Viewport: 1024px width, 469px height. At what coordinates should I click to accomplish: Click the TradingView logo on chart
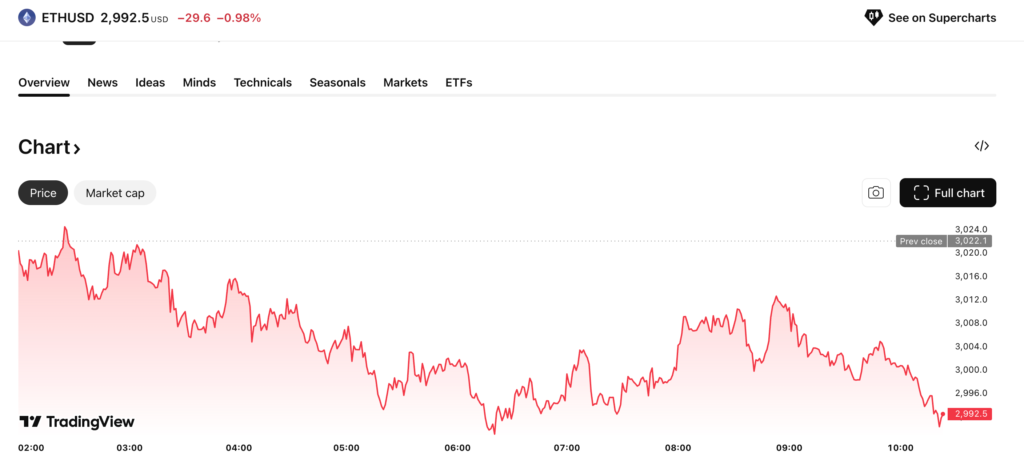[x=77, y=422]
